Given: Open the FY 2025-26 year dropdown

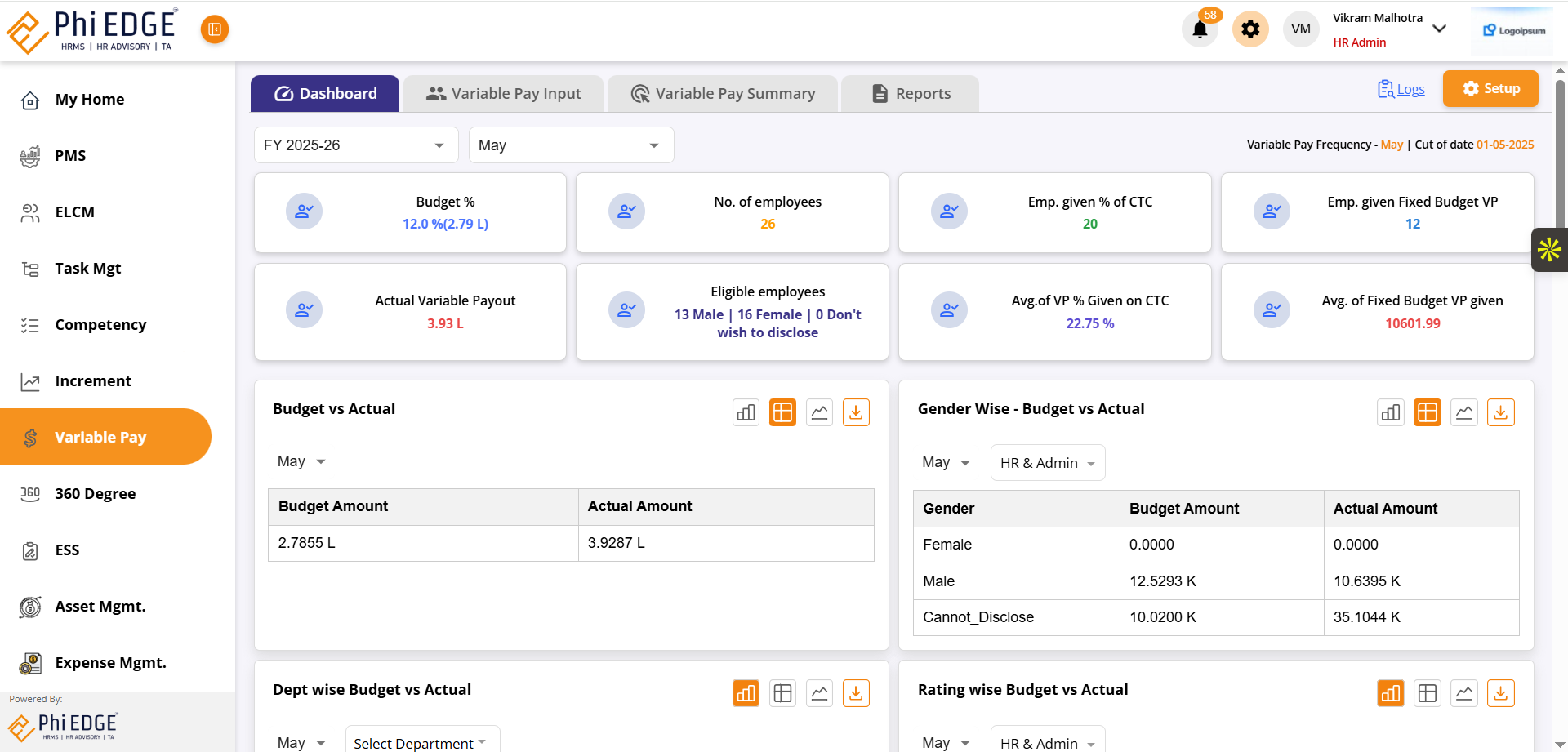Looking at the screenshot, I should click(355, 145).
